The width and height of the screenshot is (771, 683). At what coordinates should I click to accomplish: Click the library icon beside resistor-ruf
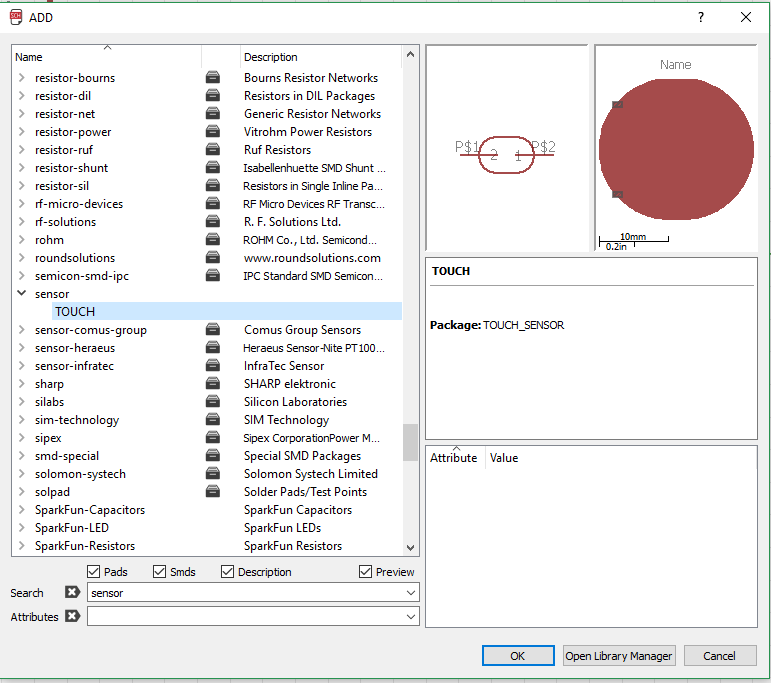(x=212, y=149)
